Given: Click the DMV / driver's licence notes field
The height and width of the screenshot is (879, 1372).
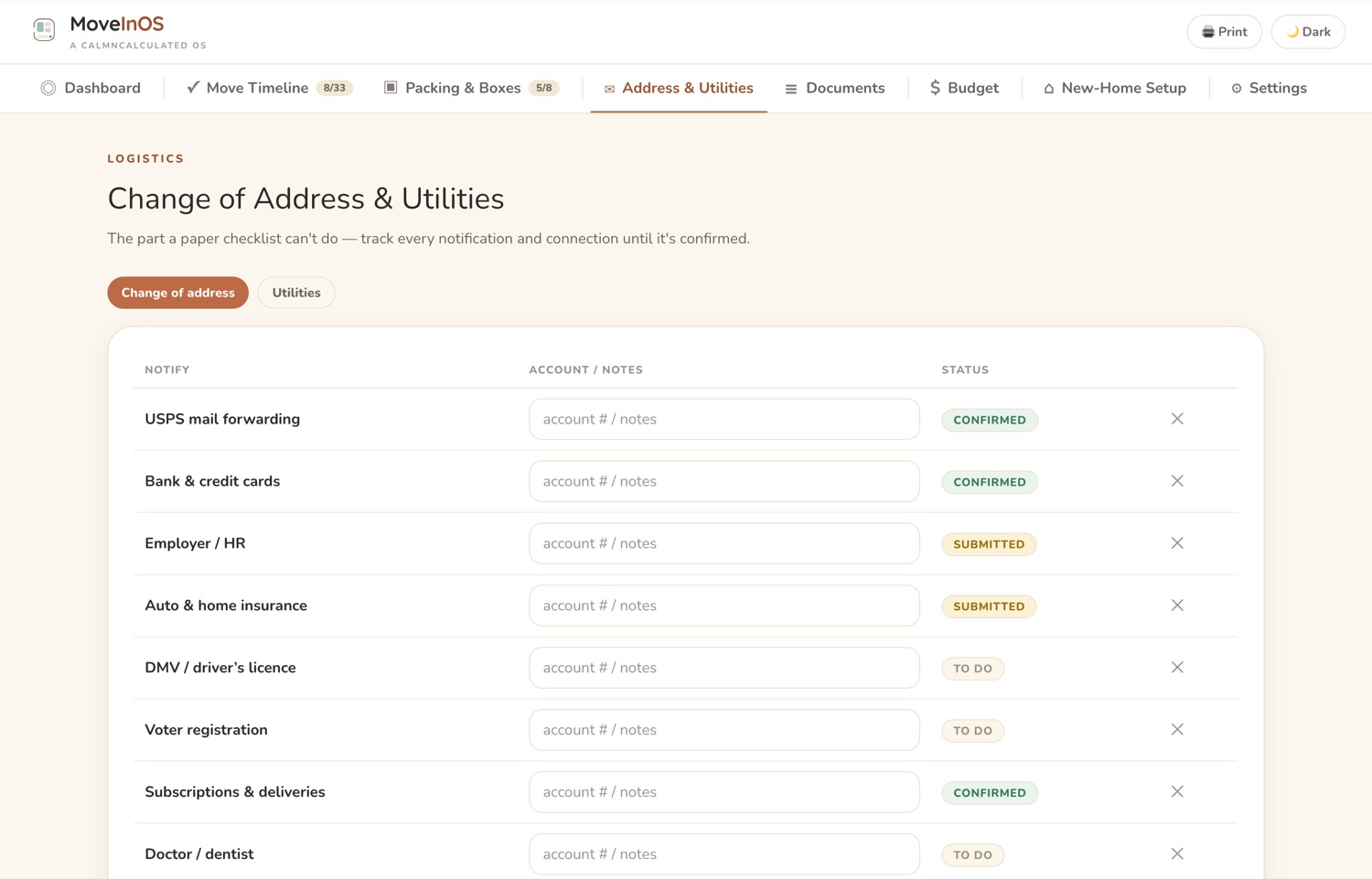Looking at the screenshot, I should [x=724, y=668].
